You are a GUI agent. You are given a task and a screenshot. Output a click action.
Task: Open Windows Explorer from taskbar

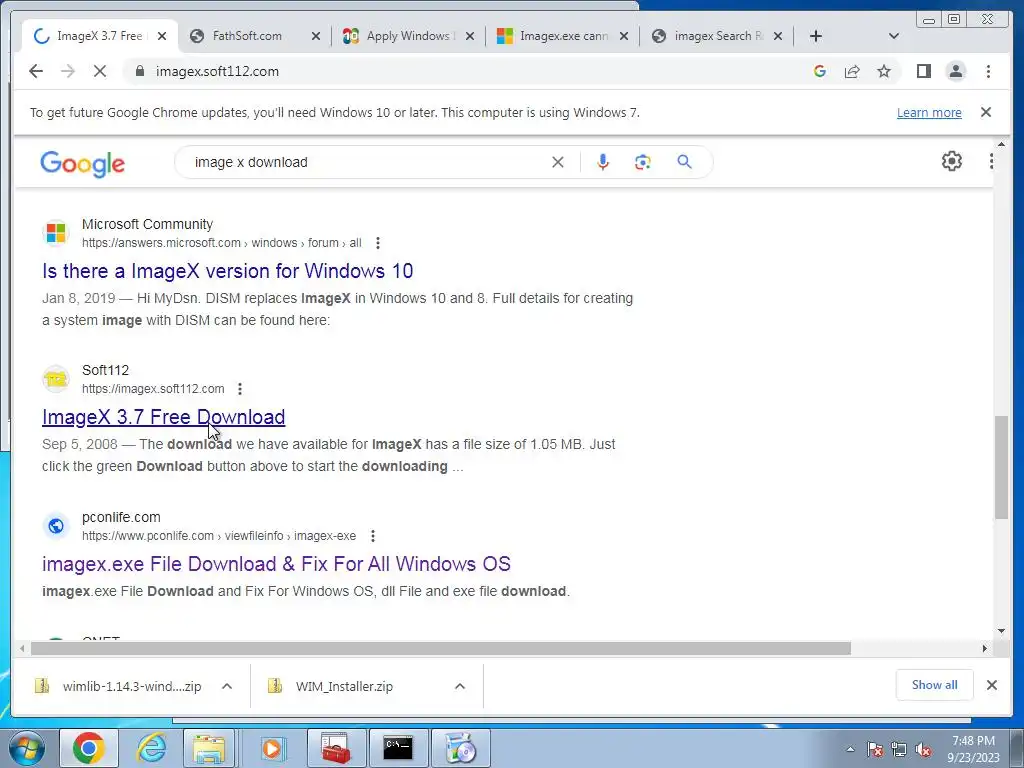(x=208, y=748)
